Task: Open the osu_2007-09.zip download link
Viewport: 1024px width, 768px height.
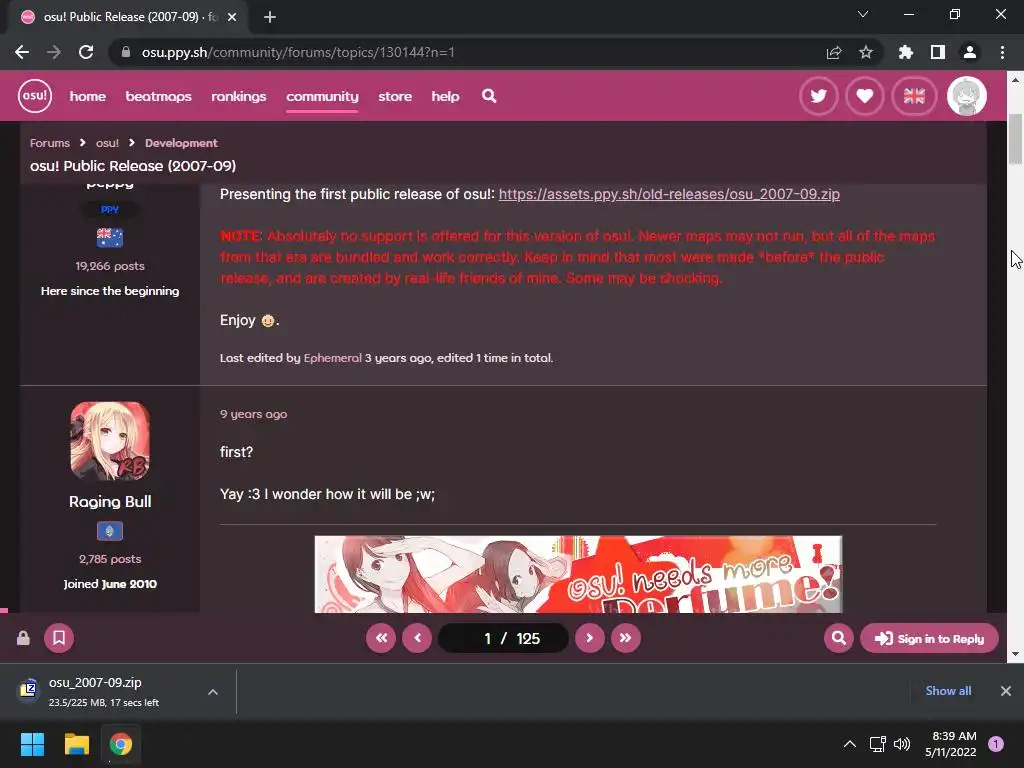Action: [x=669, y=194]
